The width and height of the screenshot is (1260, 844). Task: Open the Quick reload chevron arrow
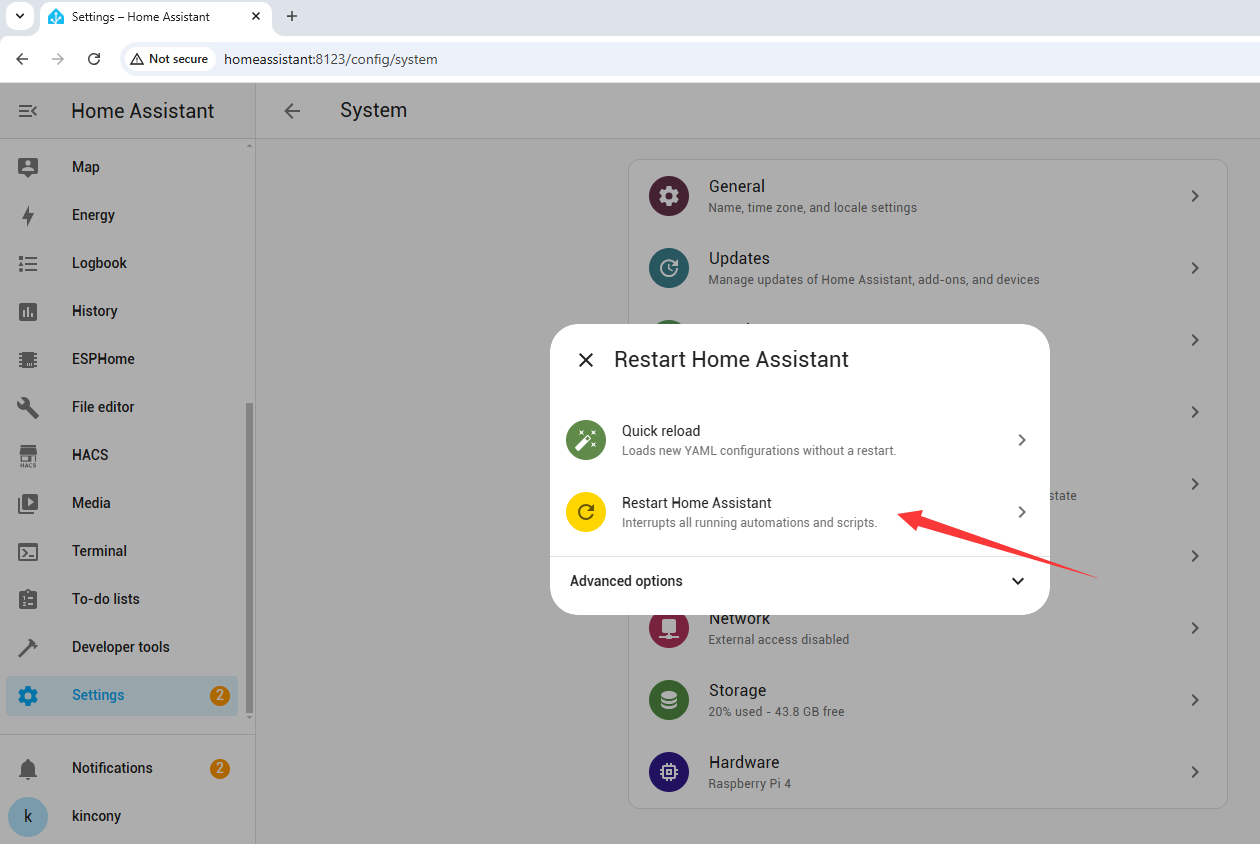[x=1021, y=440]
